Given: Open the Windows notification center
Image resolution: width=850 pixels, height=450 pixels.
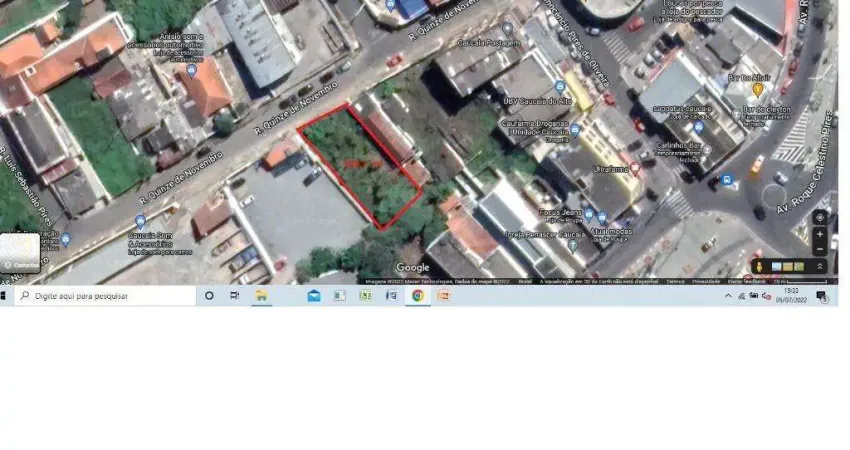Looking at the screenshot, I should click(822, 296).
